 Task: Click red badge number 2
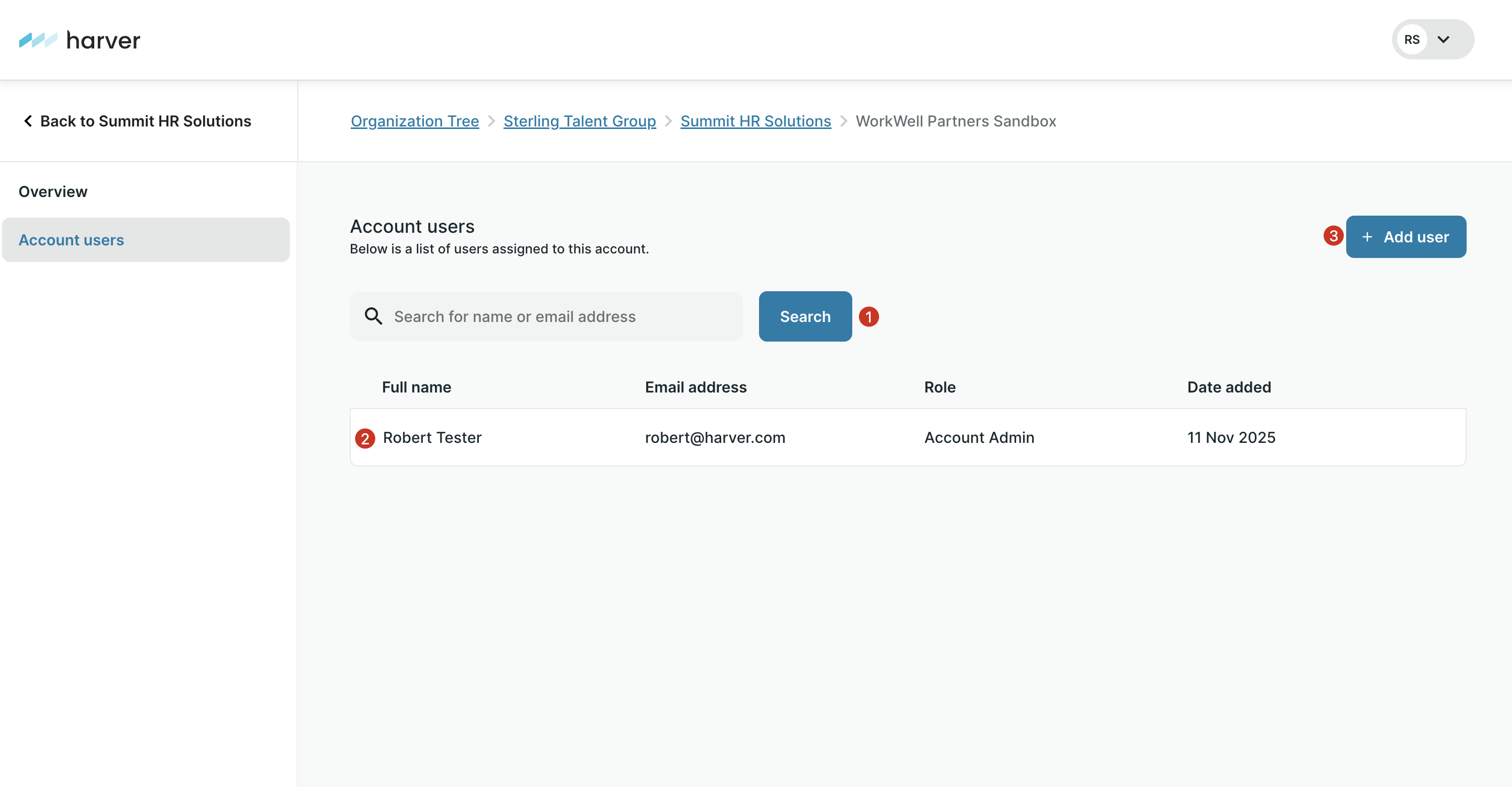[x=365, y=438]
